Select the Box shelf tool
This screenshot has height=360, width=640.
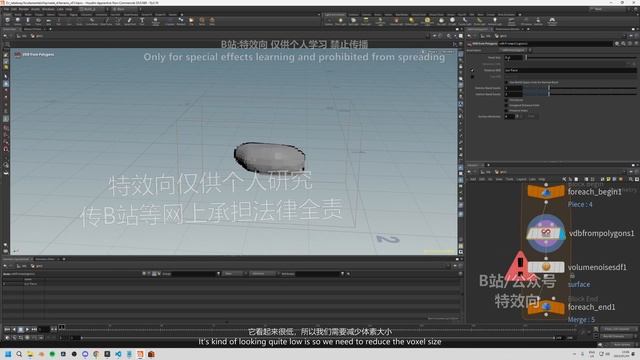(x=7, y=21)
